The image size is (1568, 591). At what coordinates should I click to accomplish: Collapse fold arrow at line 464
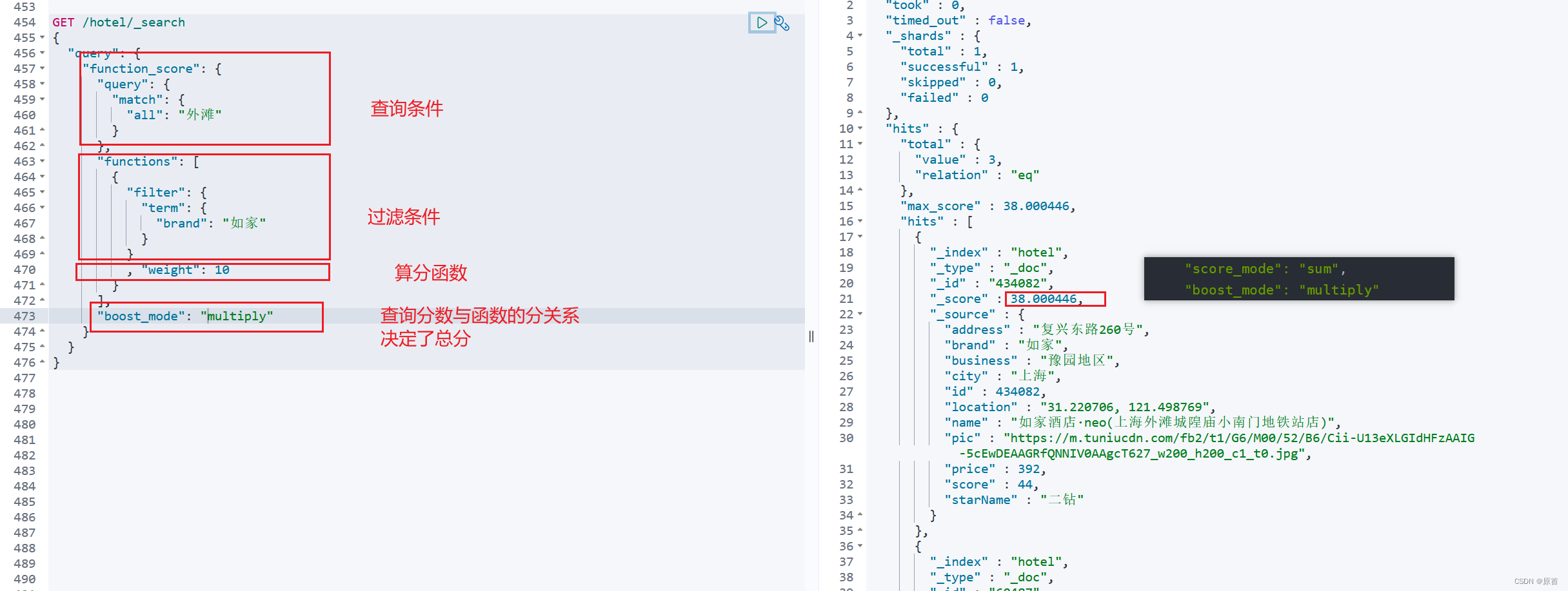point(43,177)
